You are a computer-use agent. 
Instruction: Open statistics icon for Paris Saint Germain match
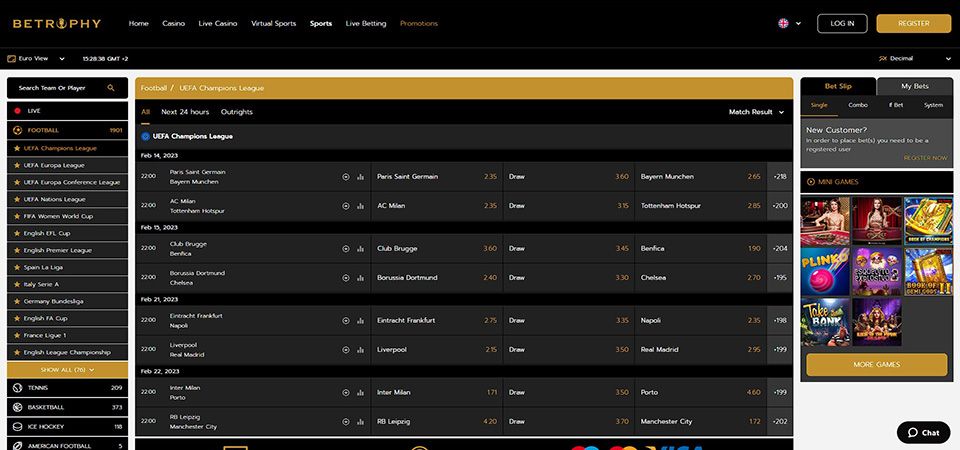click(x=361, y=177)
